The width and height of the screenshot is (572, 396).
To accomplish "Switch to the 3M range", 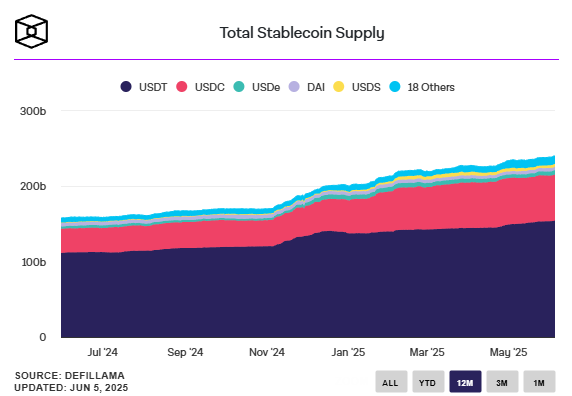I will (x=502, y=382).
